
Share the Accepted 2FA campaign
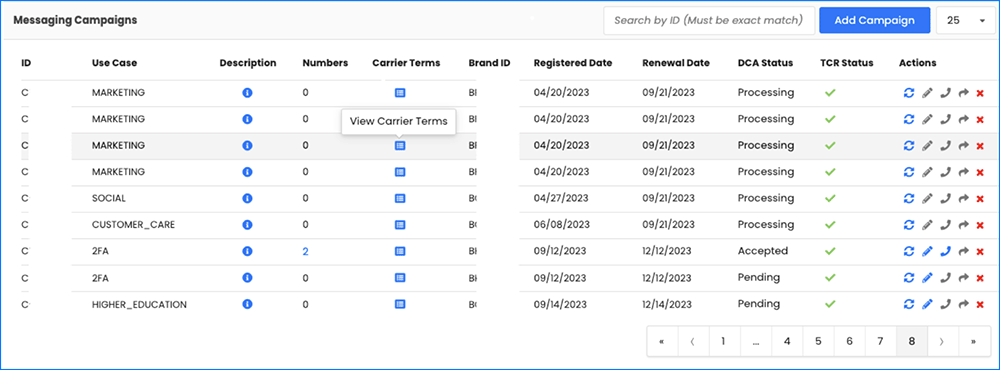coord(963,251)
